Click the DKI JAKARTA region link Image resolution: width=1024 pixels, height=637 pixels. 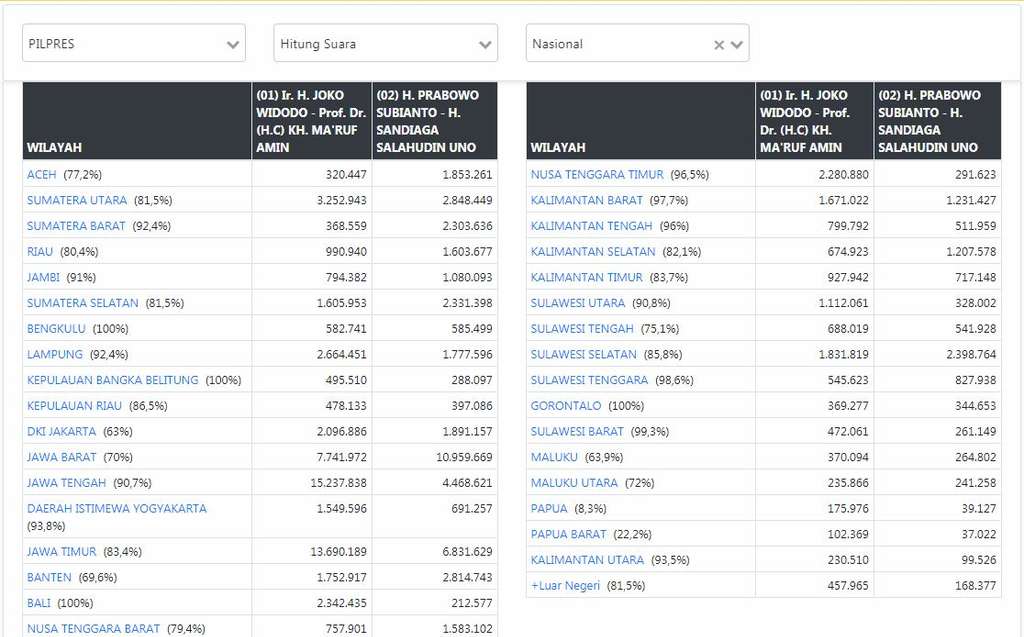coord(62,431)
